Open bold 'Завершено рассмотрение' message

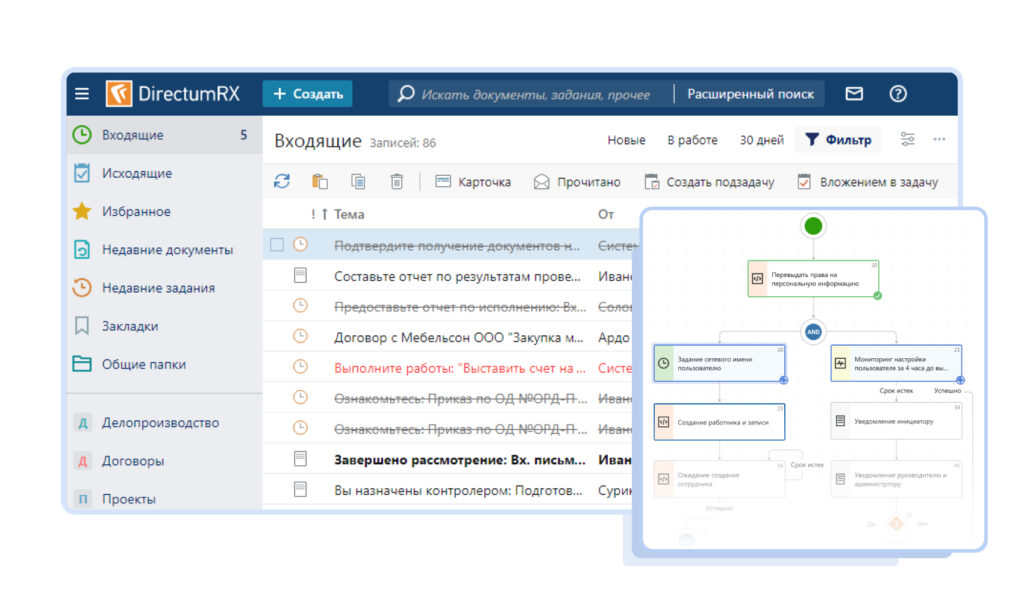pos(460,460)
